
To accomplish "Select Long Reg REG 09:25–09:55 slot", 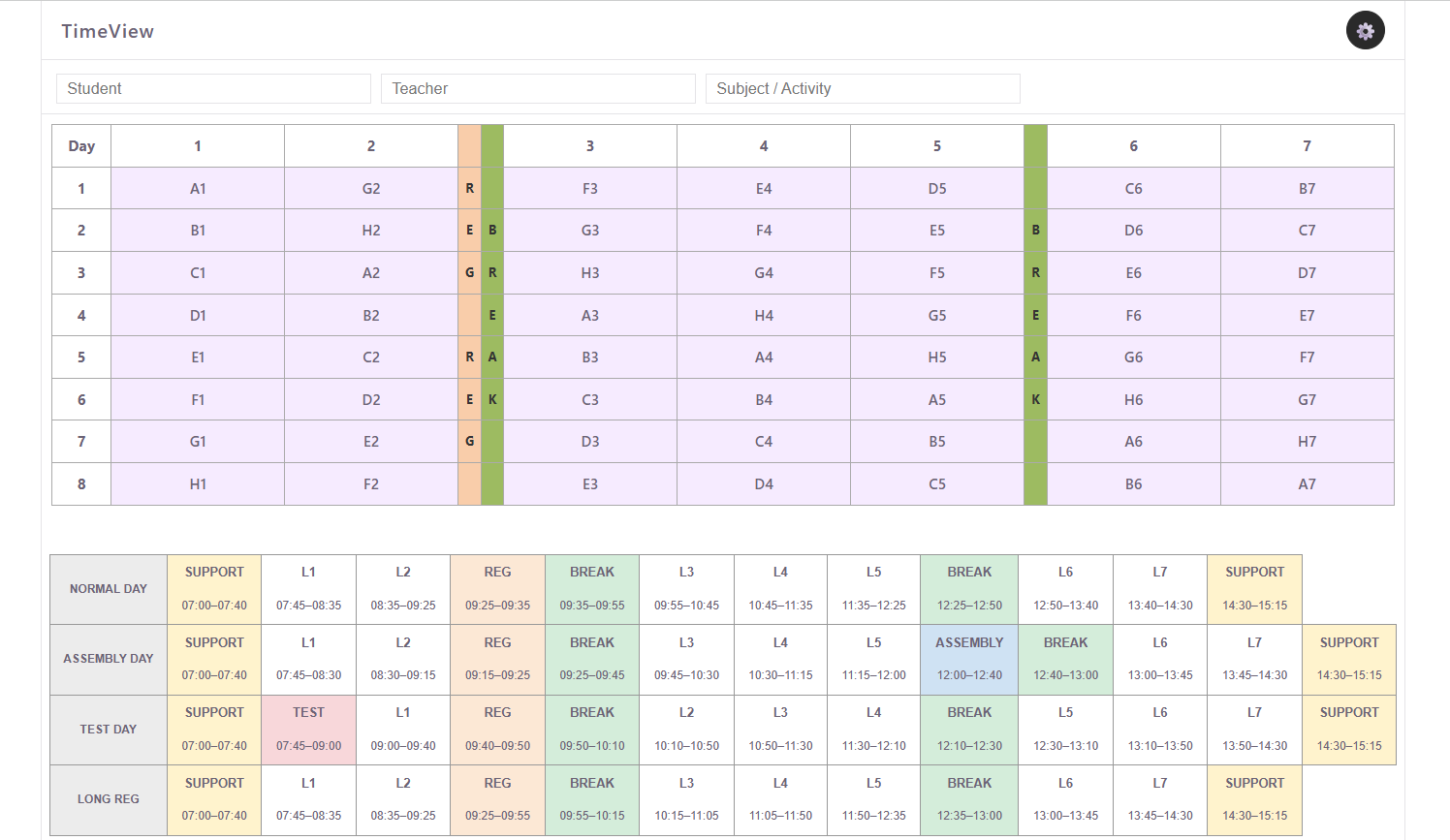I will point(497,799).
